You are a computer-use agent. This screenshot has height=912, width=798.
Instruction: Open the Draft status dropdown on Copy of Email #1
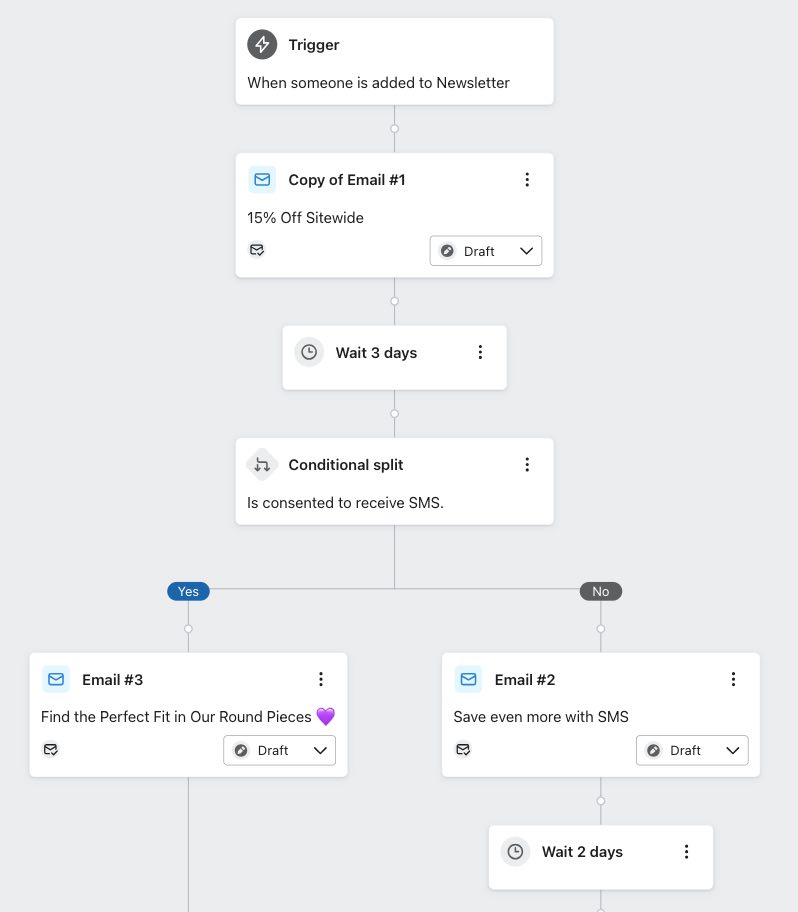pyautogui.click(x=485, y=250)
